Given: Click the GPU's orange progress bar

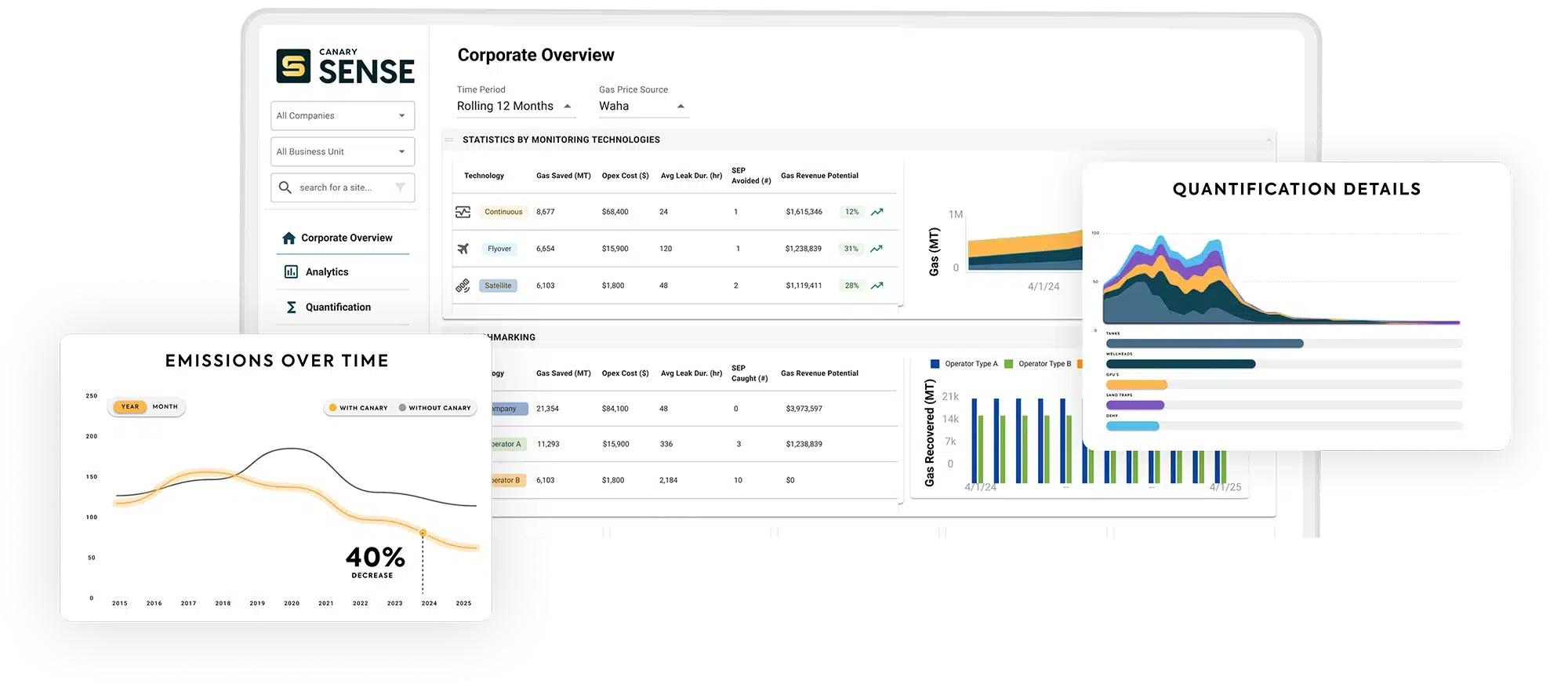Looking at the screenshot, I should (1283, 384).
